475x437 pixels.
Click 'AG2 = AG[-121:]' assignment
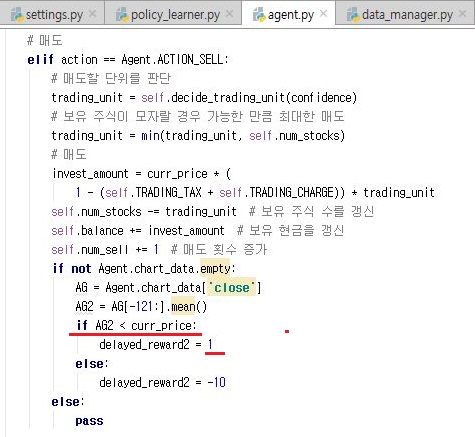[x=120, y=307]
